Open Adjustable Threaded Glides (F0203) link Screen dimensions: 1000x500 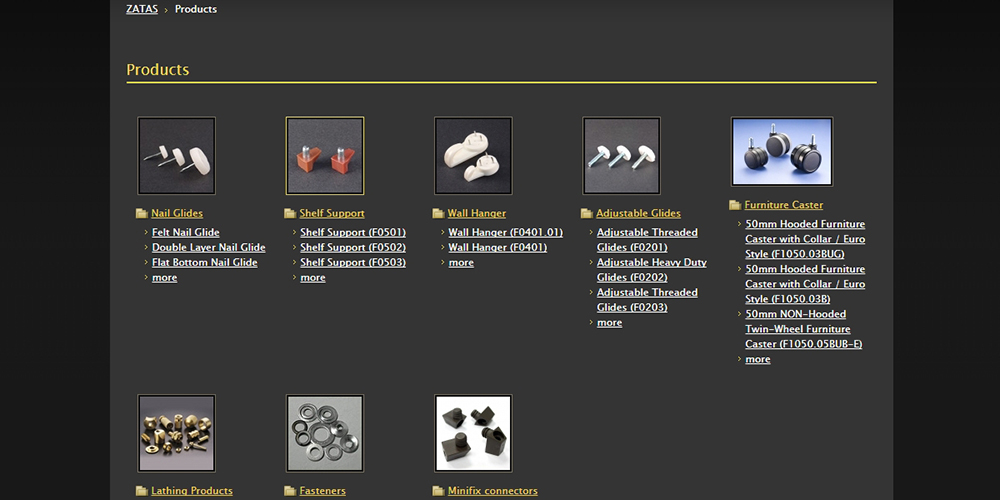point(647,300)
